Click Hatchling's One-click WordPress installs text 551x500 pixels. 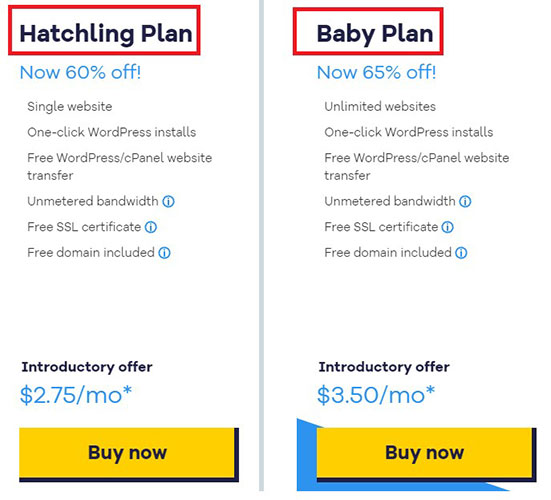(x=112, y=132)
